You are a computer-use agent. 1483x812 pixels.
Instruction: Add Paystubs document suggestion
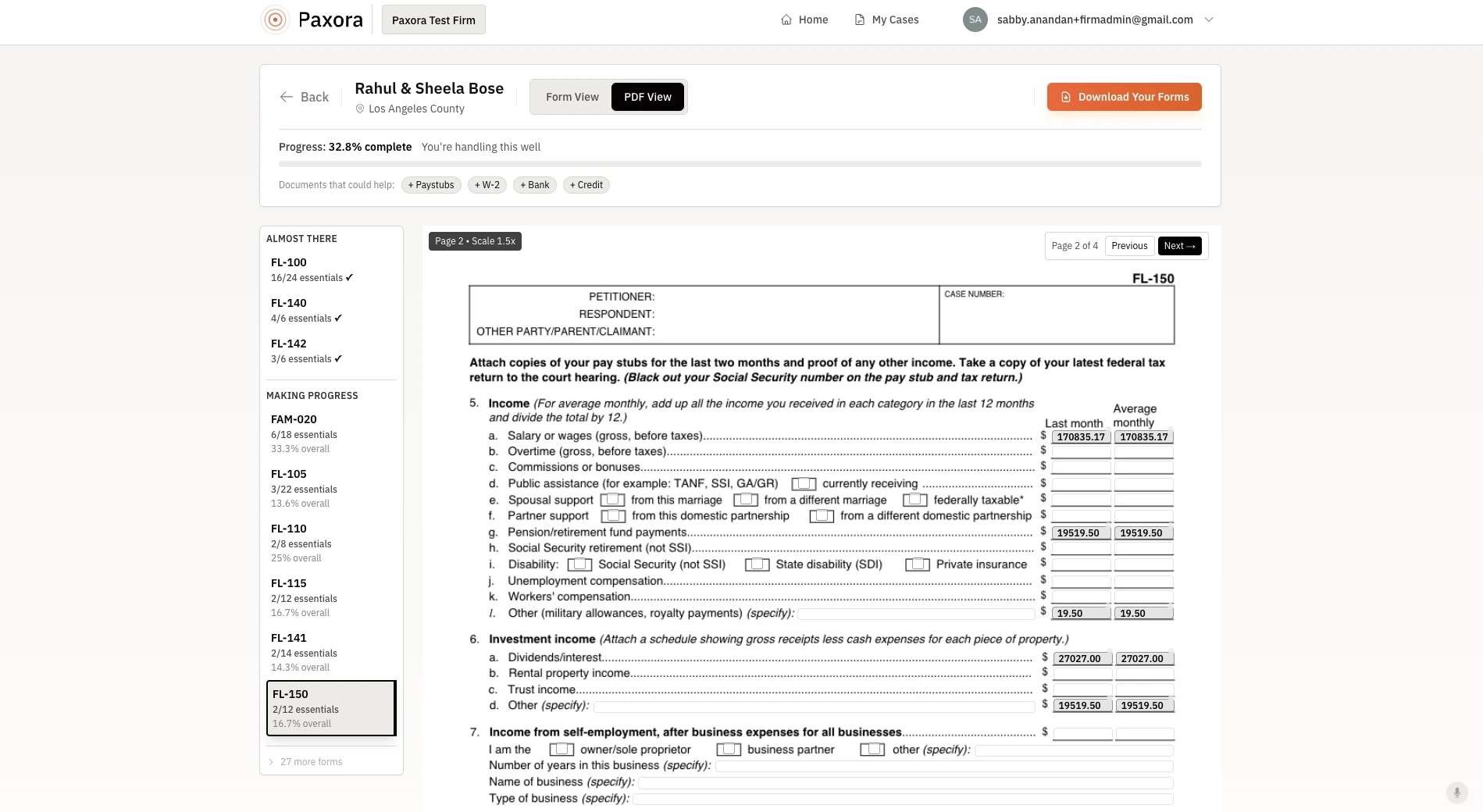click(431, 185)
